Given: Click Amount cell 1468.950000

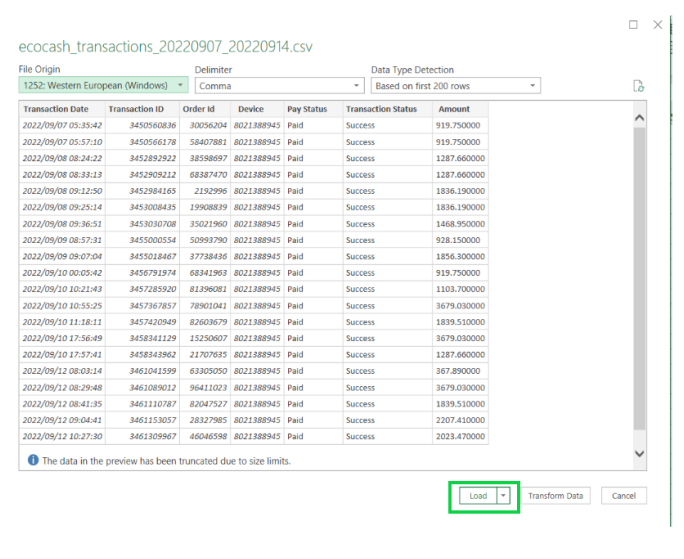Looking at the screenshot, I should (460, 224).
